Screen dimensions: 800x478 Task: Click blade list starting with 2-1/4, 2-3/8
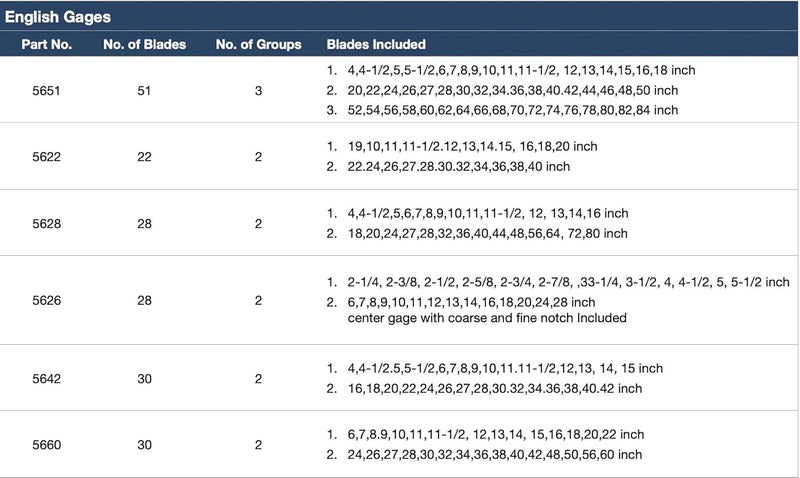point(568,282)
